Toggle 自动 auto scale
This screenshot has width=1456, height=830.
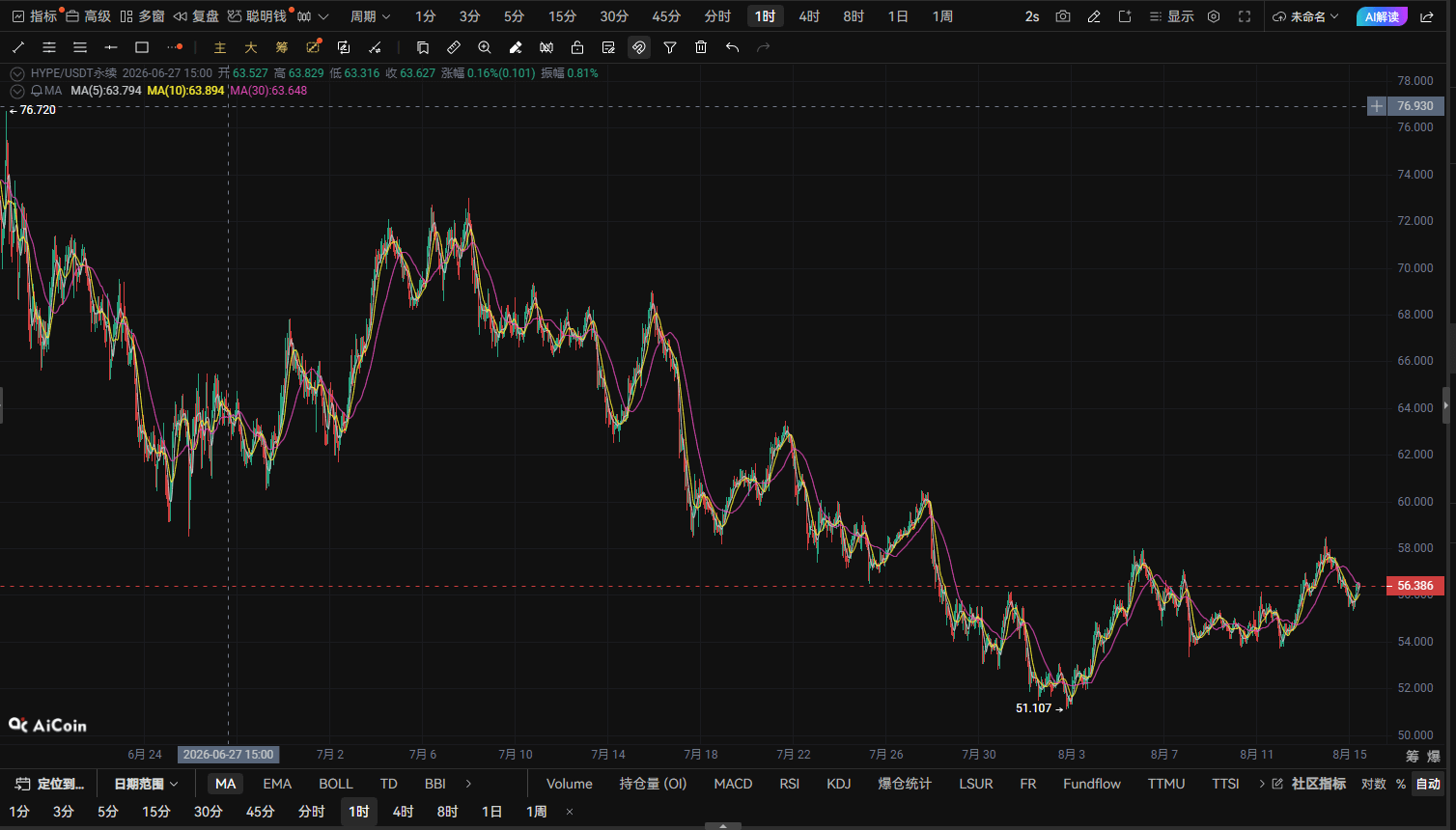1428,784
